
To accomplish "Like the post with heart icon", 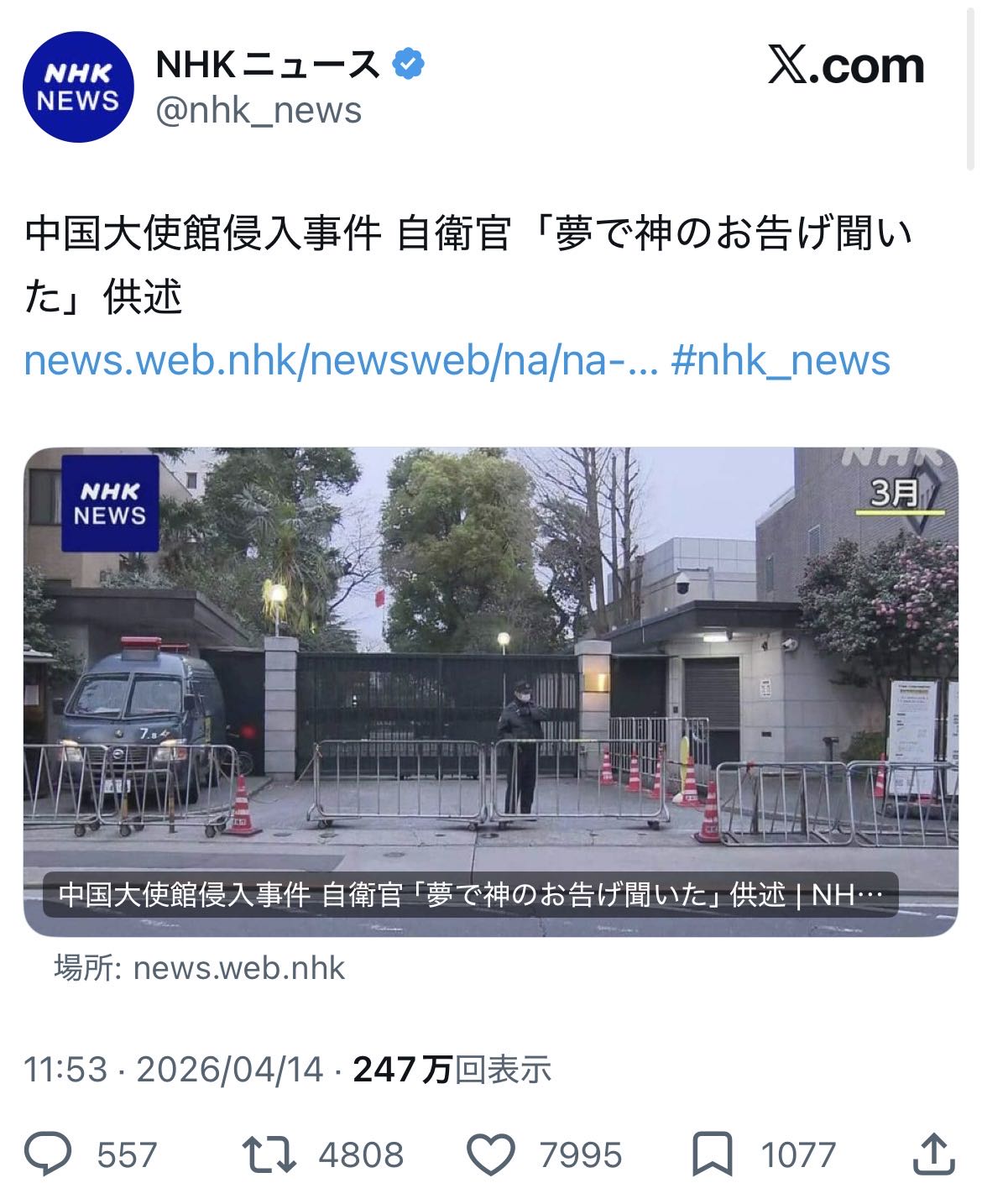I will 491,1154.
